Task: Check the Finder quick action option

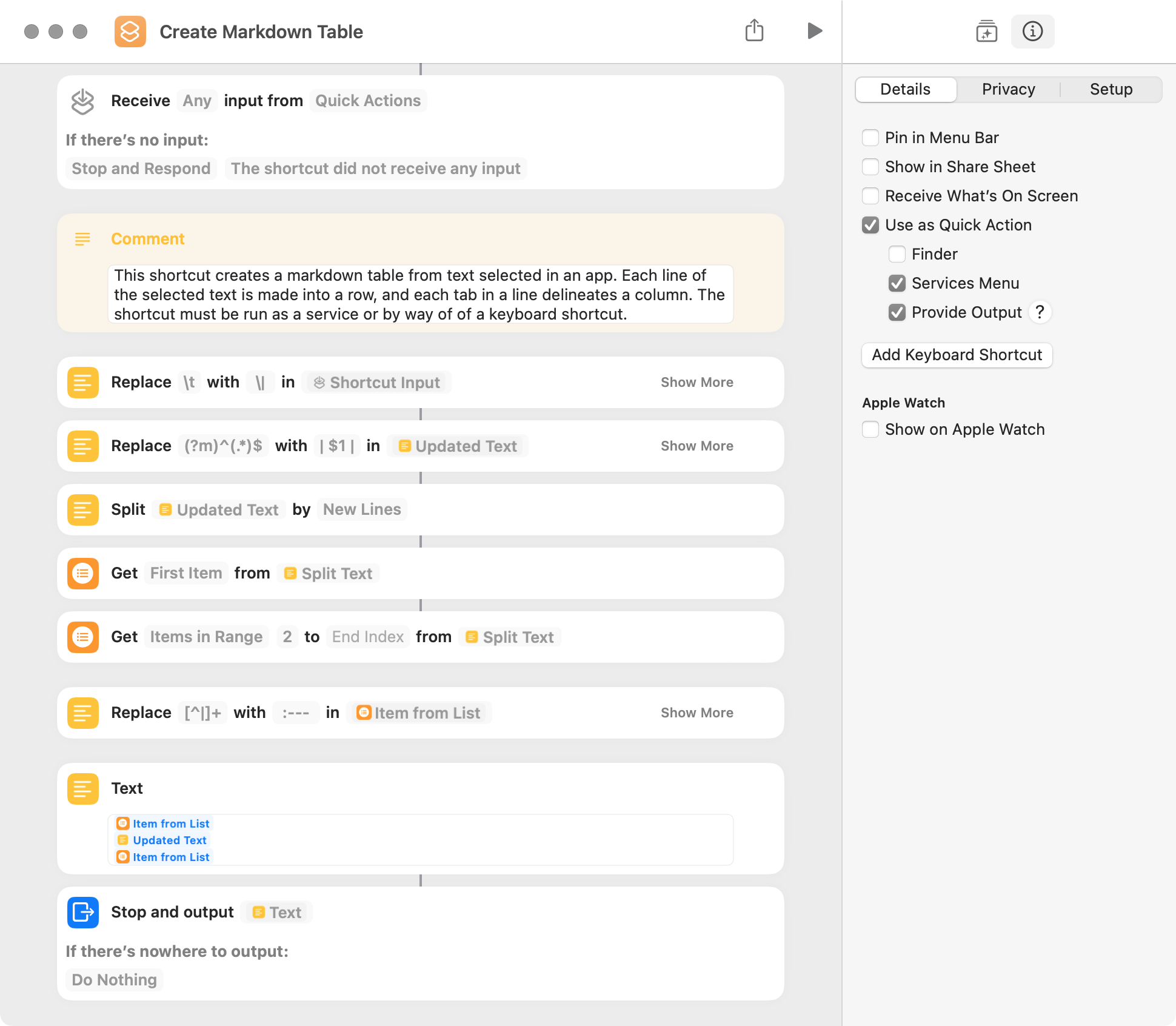Action: (897, 254)
